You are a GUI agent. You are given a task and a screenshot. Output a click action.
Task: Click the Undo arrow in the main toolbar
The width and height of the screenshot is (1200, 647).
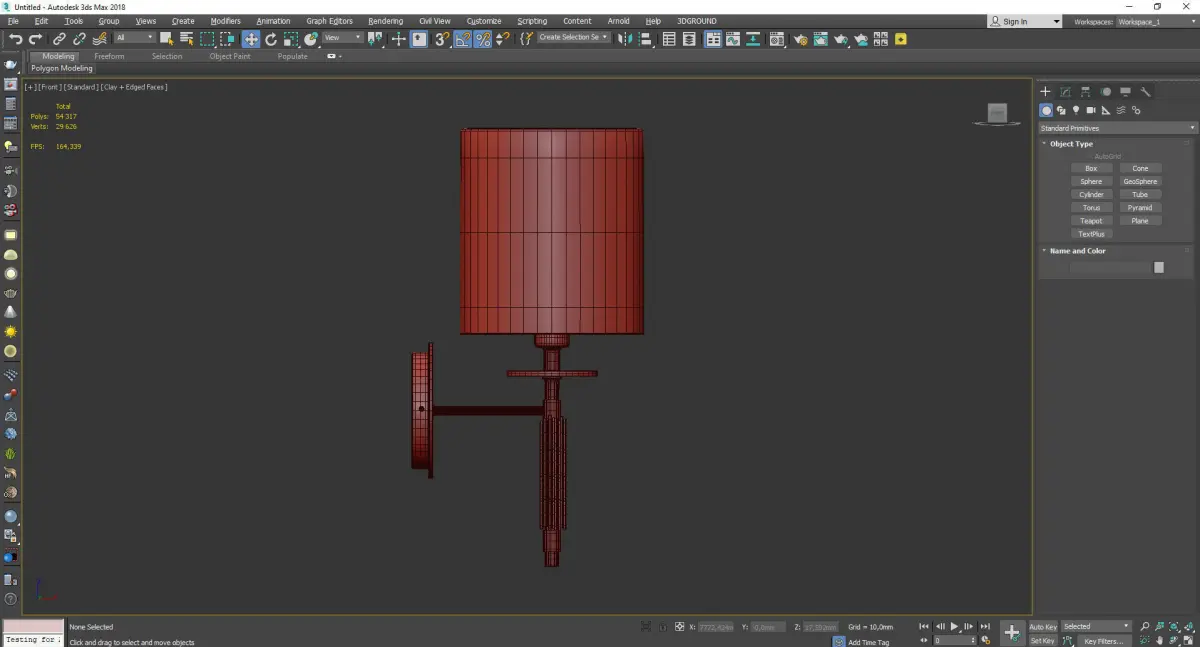15,39
